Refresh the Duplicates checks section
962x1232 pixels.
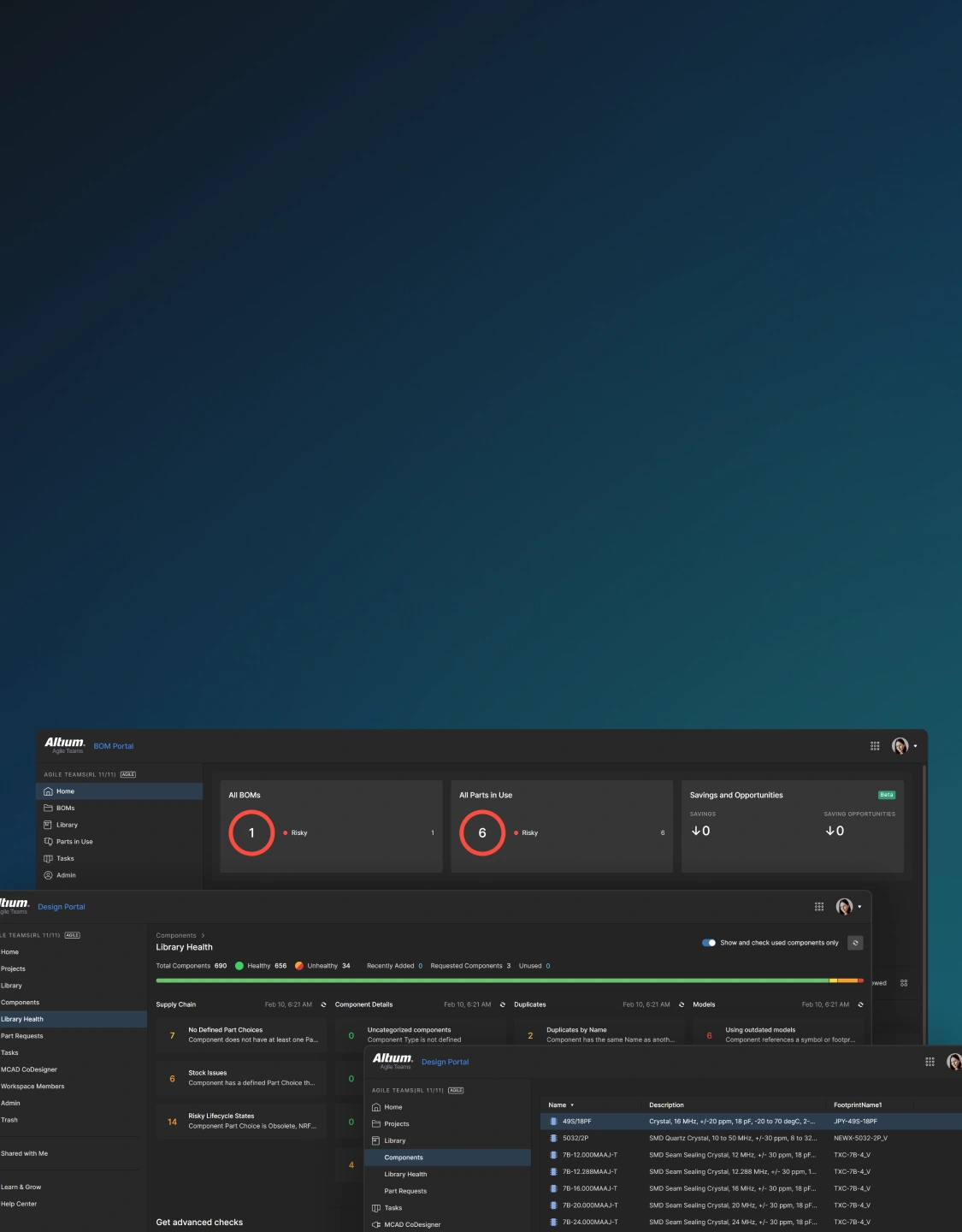pyautogui.click(x=682, y=1004)
